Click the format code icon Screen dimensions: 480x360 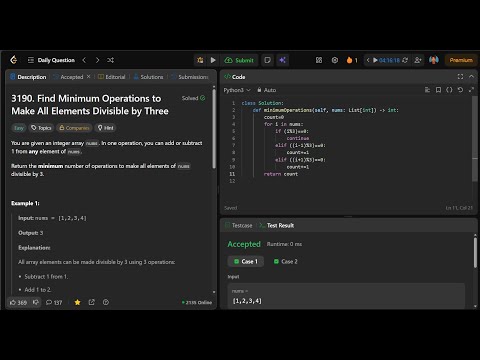(x=427, y=90)
